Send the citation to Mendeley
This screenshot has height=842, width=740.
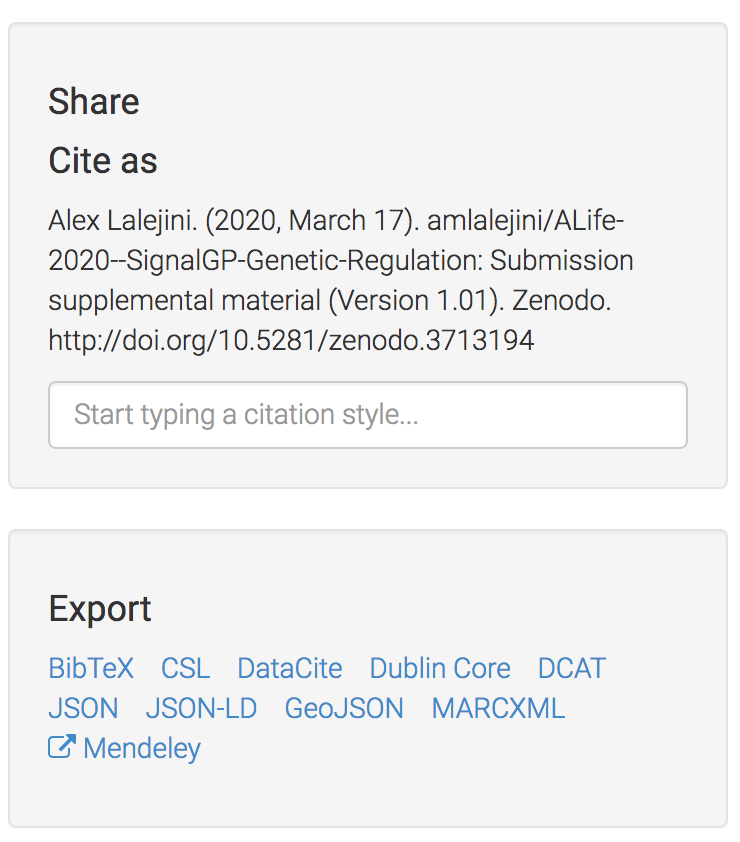point(142,748)
